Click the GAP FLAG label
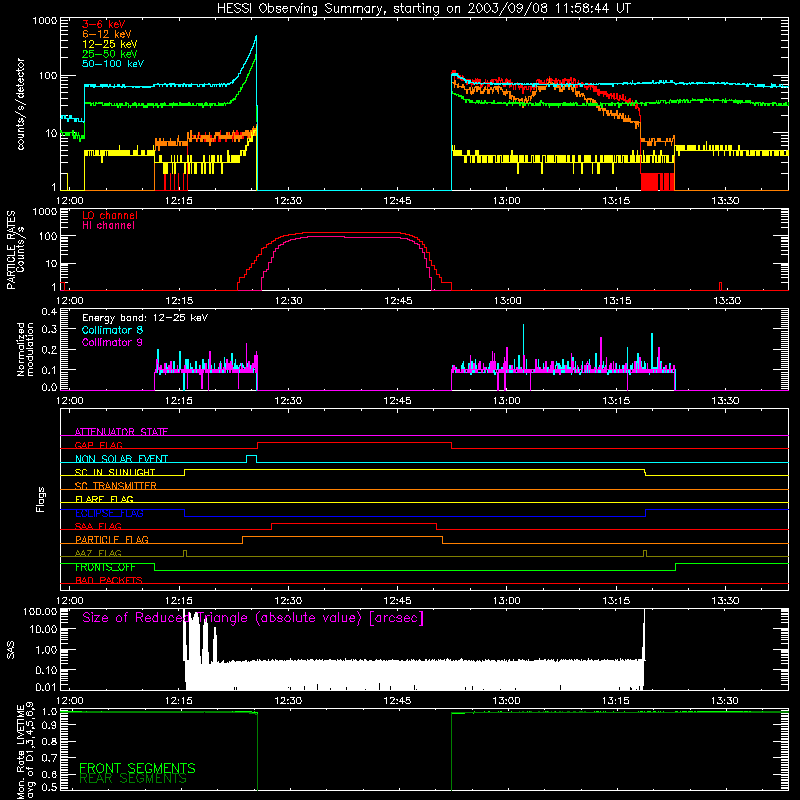800x800 pixels. [98, 445]
